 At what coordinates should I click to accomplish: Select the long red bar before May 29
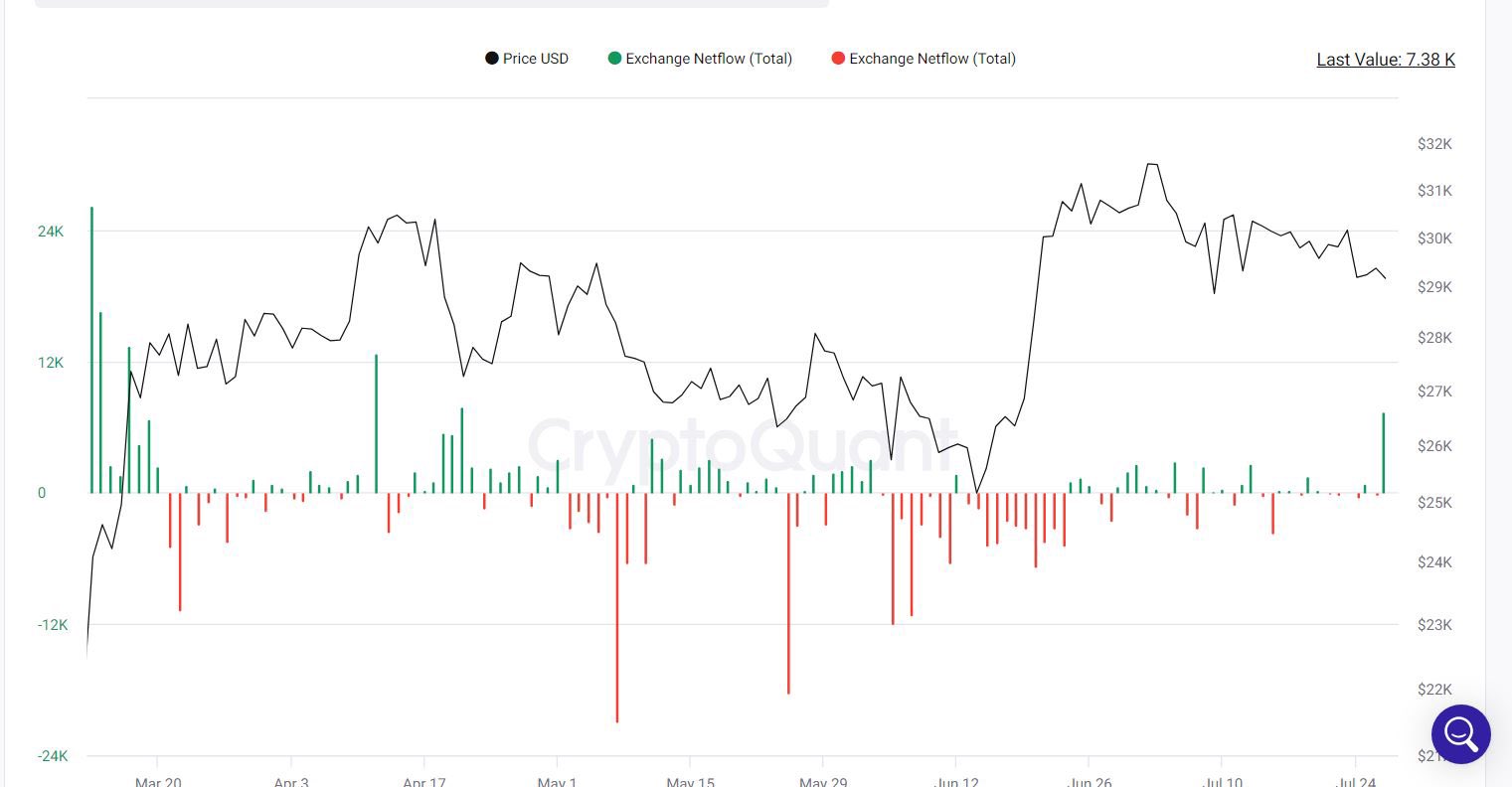[788, 592]
